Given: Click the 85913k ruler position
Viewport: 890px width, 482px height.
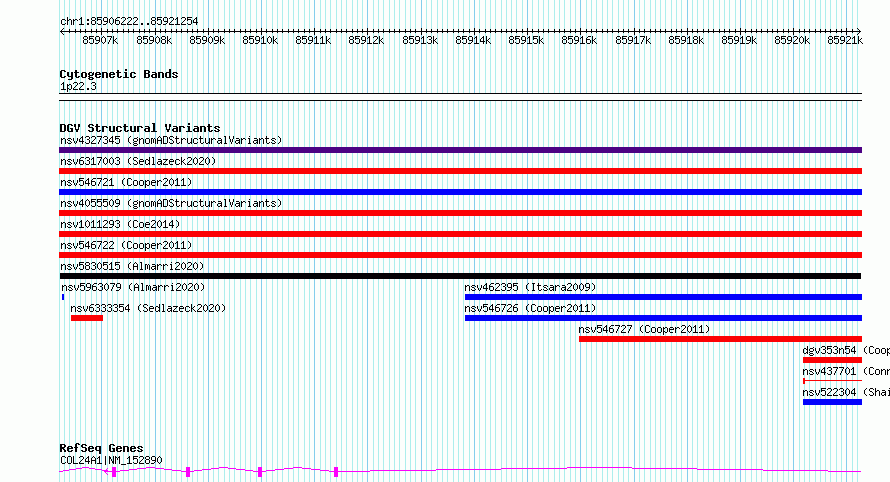Looking at the screenshot, I should pyautogui.click(x=420, y=40).
